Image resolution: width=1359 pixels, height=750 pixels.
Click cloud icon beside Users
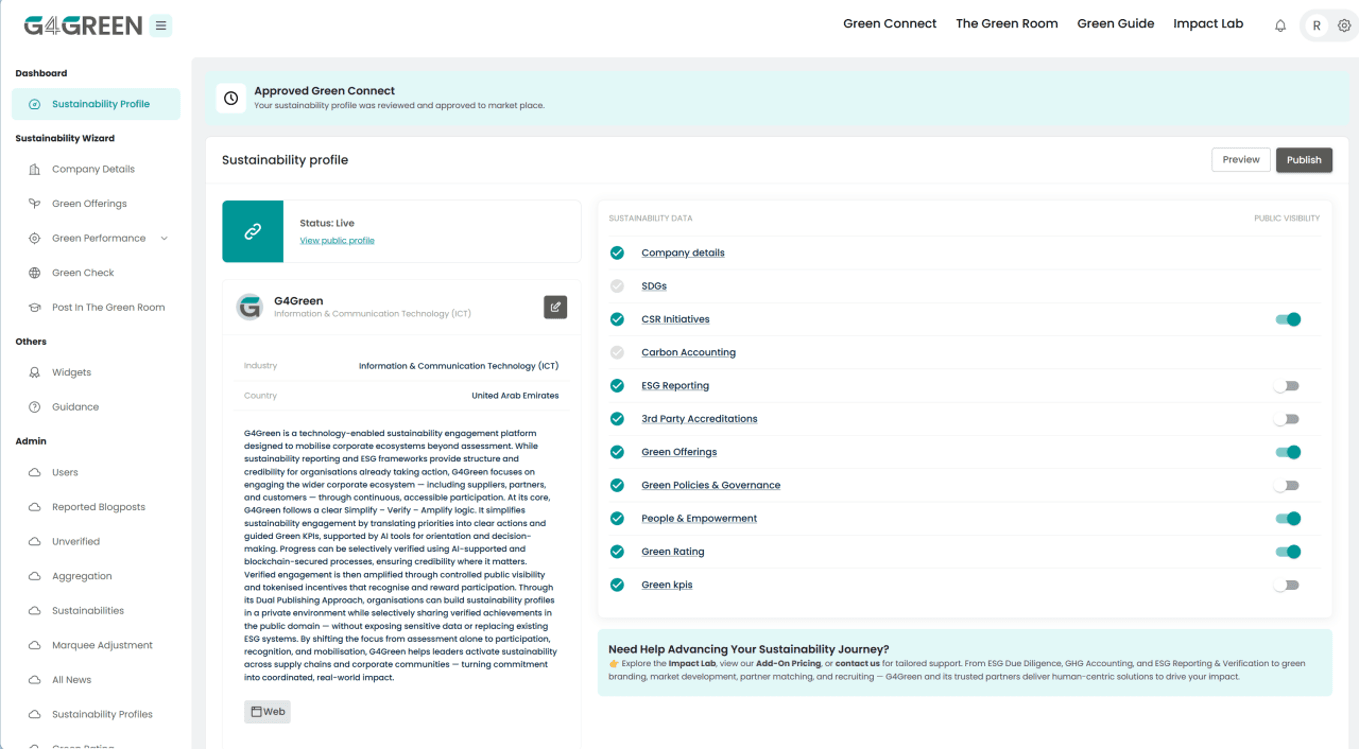[35, 472]
